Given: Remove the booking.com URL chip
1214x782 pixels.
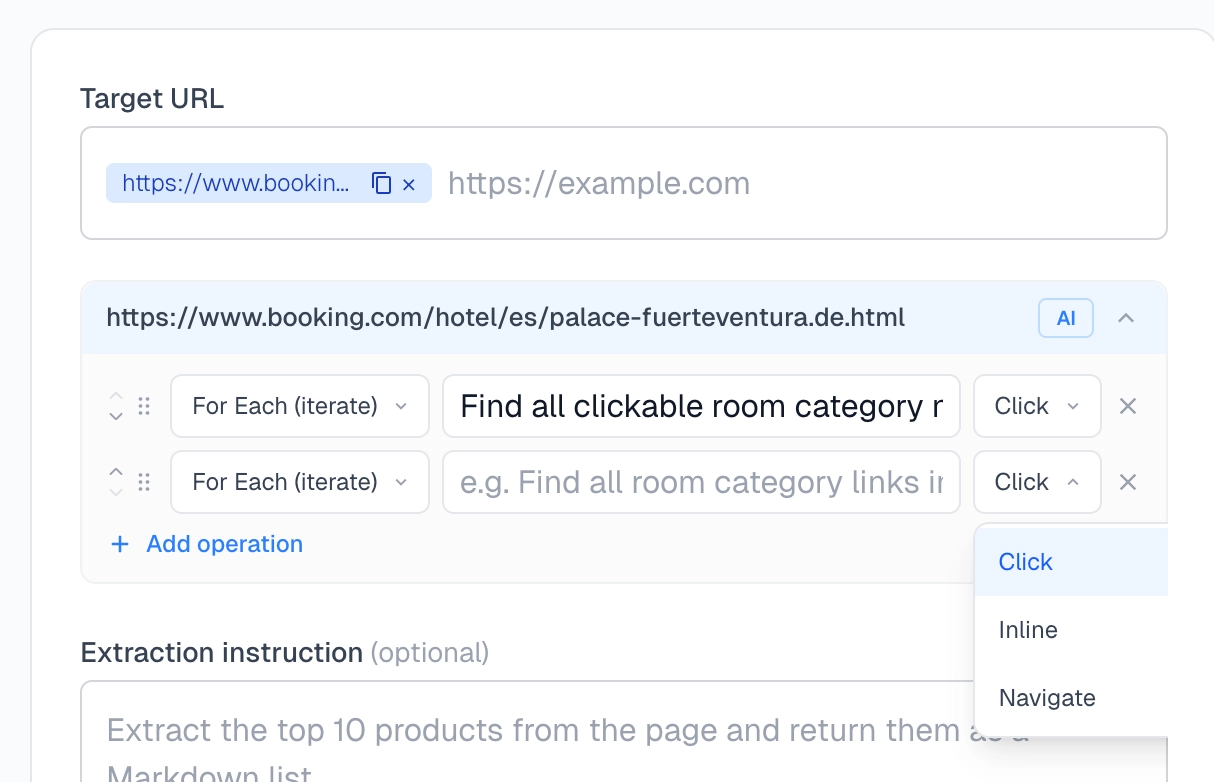Looking at the screenshot, I should pos(409,184).
